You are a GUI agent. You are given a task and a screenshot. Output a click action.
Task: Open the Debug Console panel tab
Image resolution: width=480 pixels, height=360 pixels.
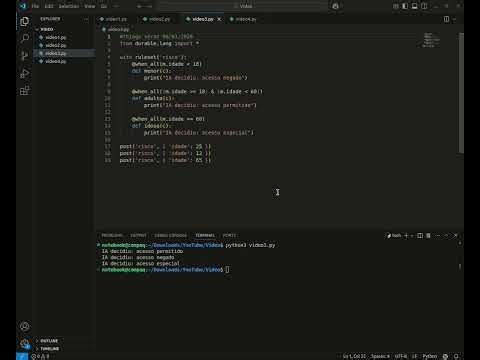tap(171, 235)
